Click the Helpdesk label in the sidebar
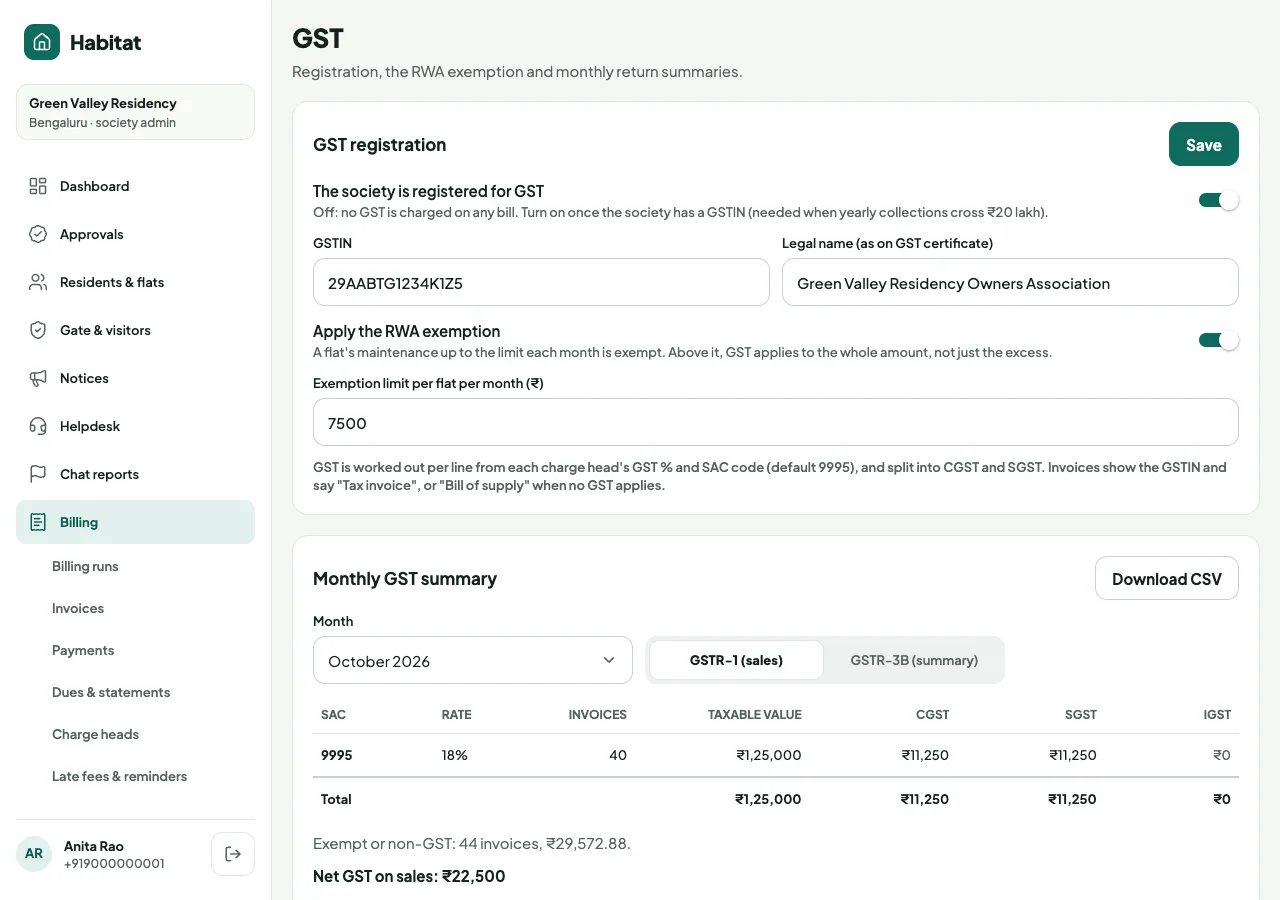The width and height of the screenshot is (1280, 900). tap(90, 426)
